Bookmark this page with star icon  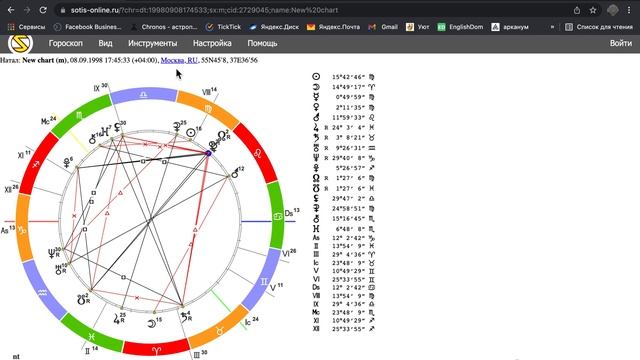(593, 10)
